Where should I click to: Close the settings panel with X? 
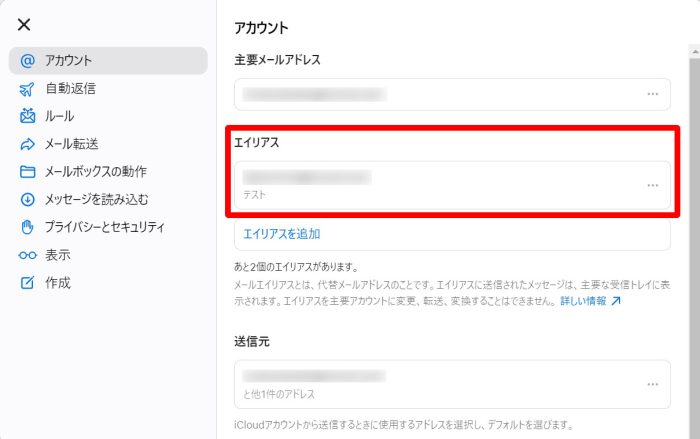coord(24,24)
